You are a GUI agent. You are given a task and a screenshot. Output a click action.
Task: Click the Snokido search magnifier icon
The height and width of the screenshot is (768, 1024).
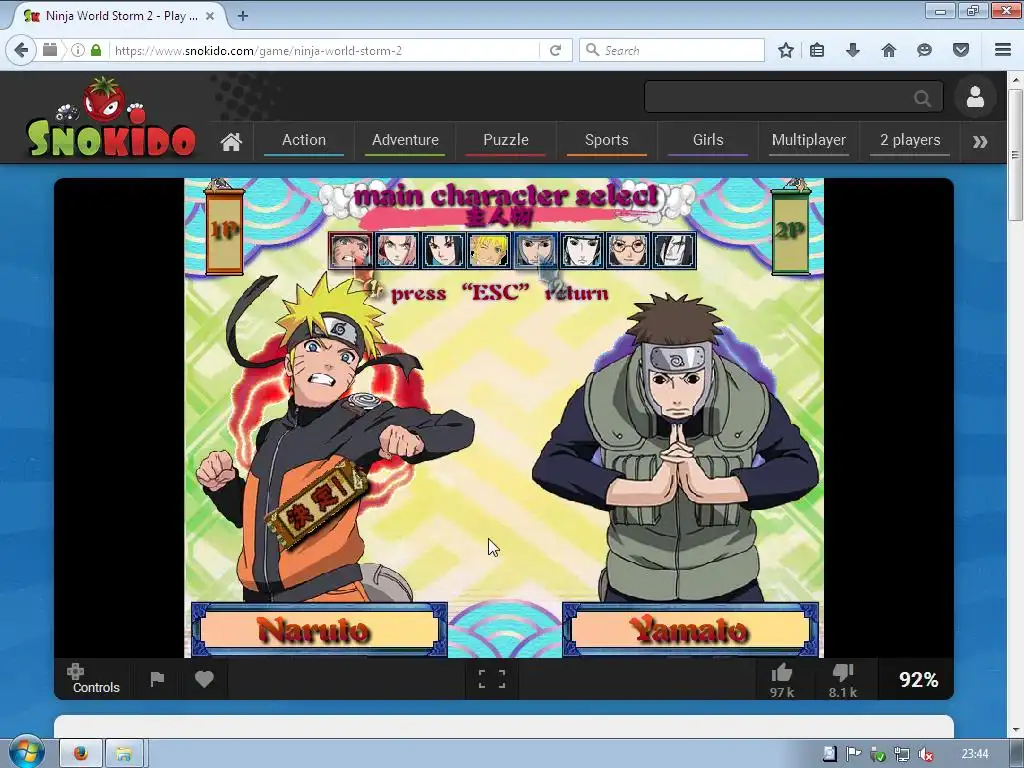pyautogui.click(x=922, y=99)
